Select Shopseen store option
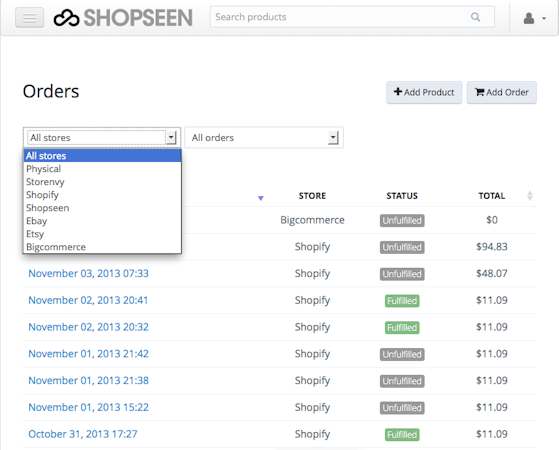This screenshot has height=450, width=559. (102, 208)
